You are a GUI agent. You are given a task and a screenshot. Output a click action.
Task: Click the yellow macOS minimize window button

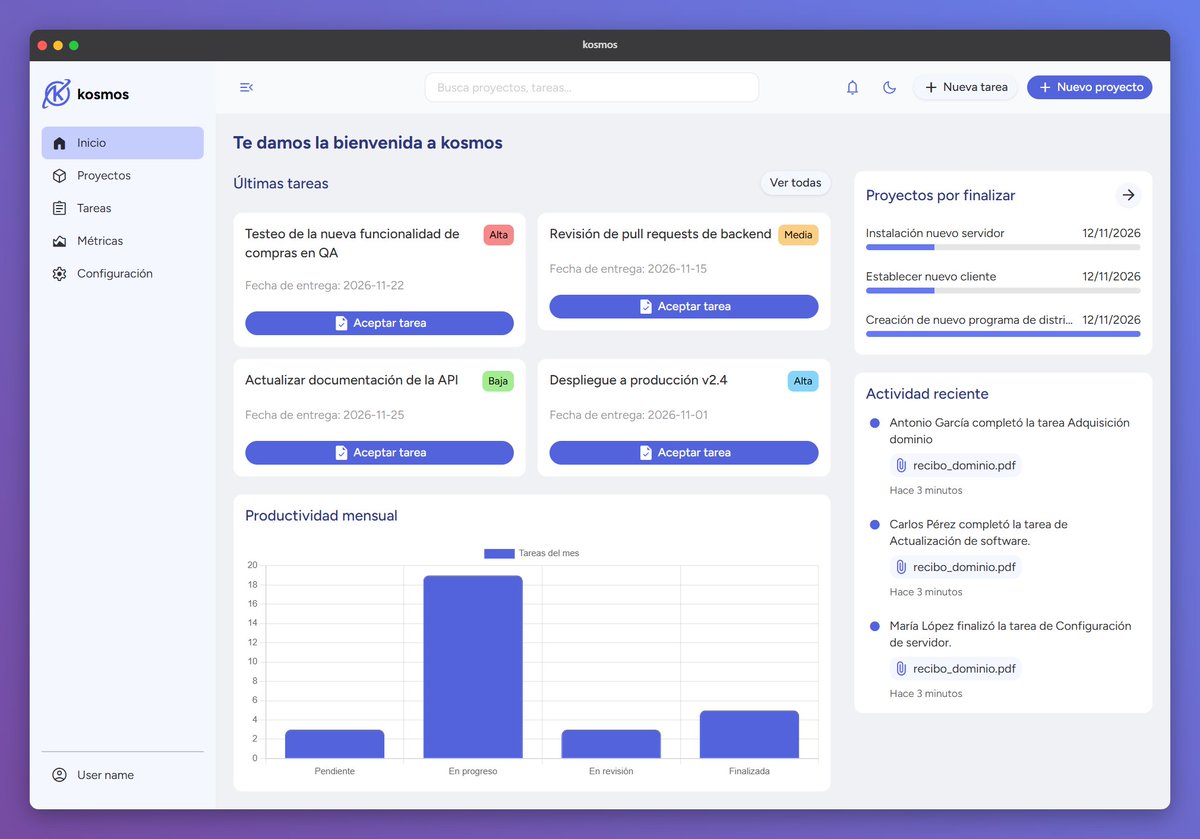58,45
